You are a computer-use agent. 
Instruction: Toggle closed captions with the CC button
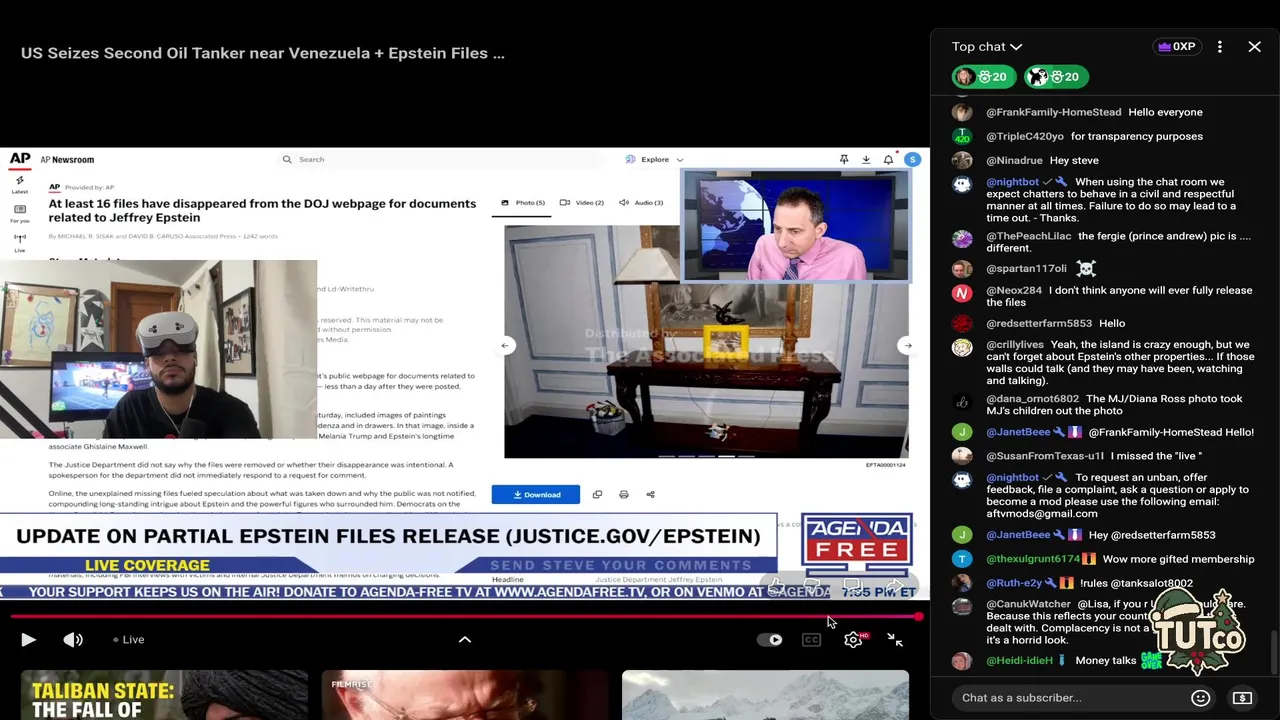811,640
